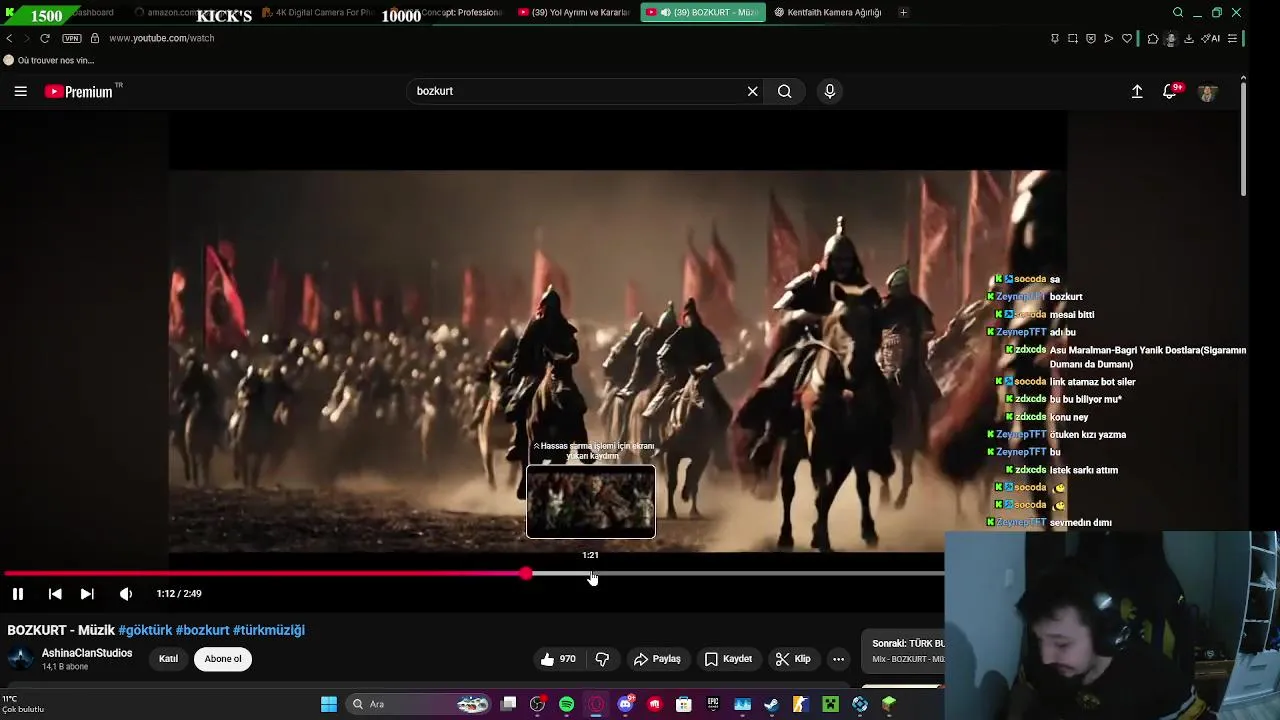This screenshot has height=720, width=1280.
Task: Open Spotify from the taskbar
Action: coord(567,704)
